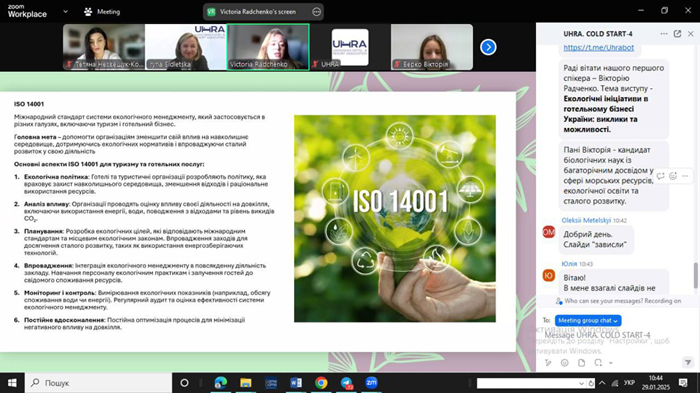The width and height of the screenshot is (700, 393).
Task: Pop out the chat panel window
Action: point(677,34)
